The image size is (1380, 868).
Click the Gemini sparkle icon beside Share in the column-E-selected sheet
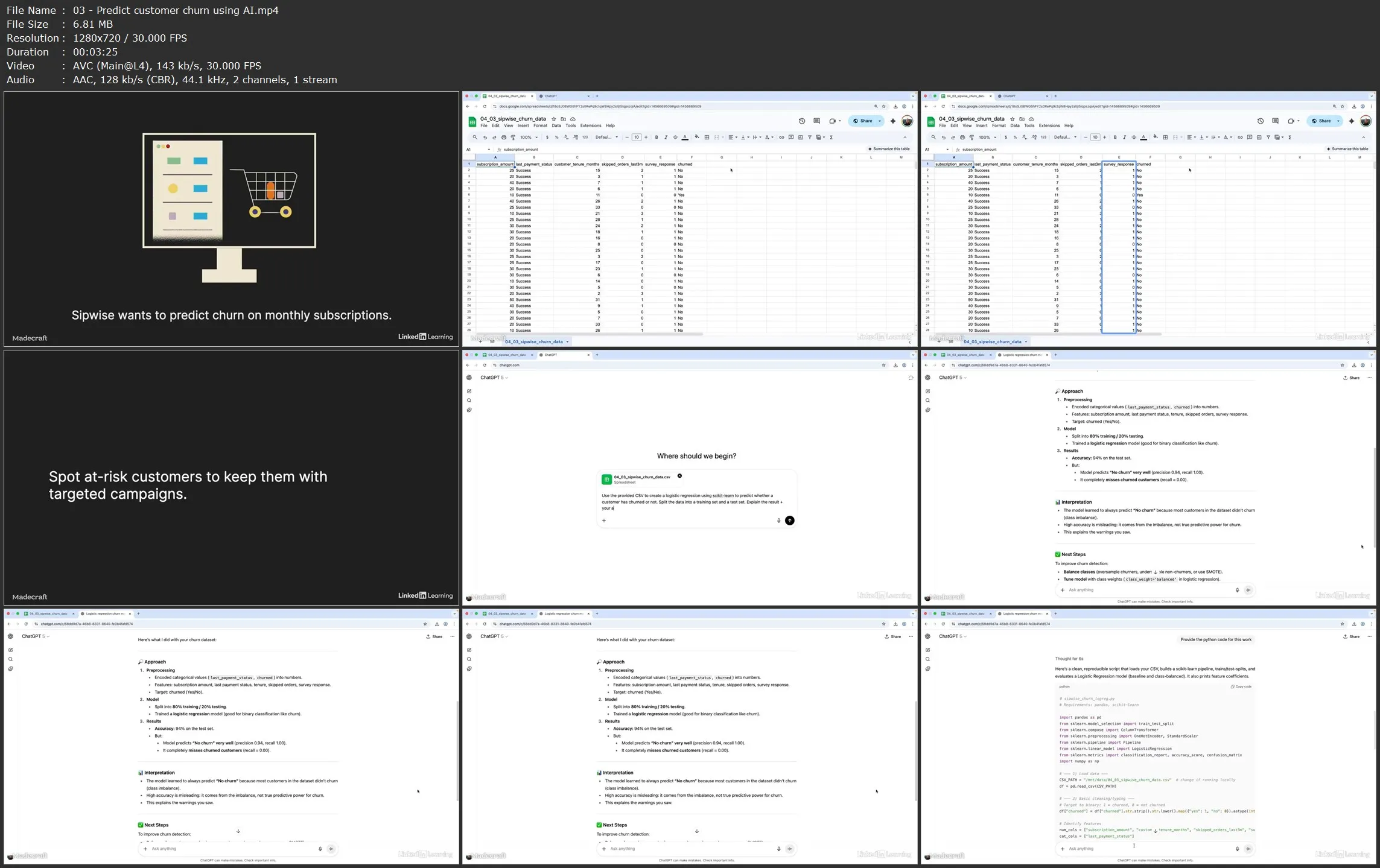pos(1351,121)
